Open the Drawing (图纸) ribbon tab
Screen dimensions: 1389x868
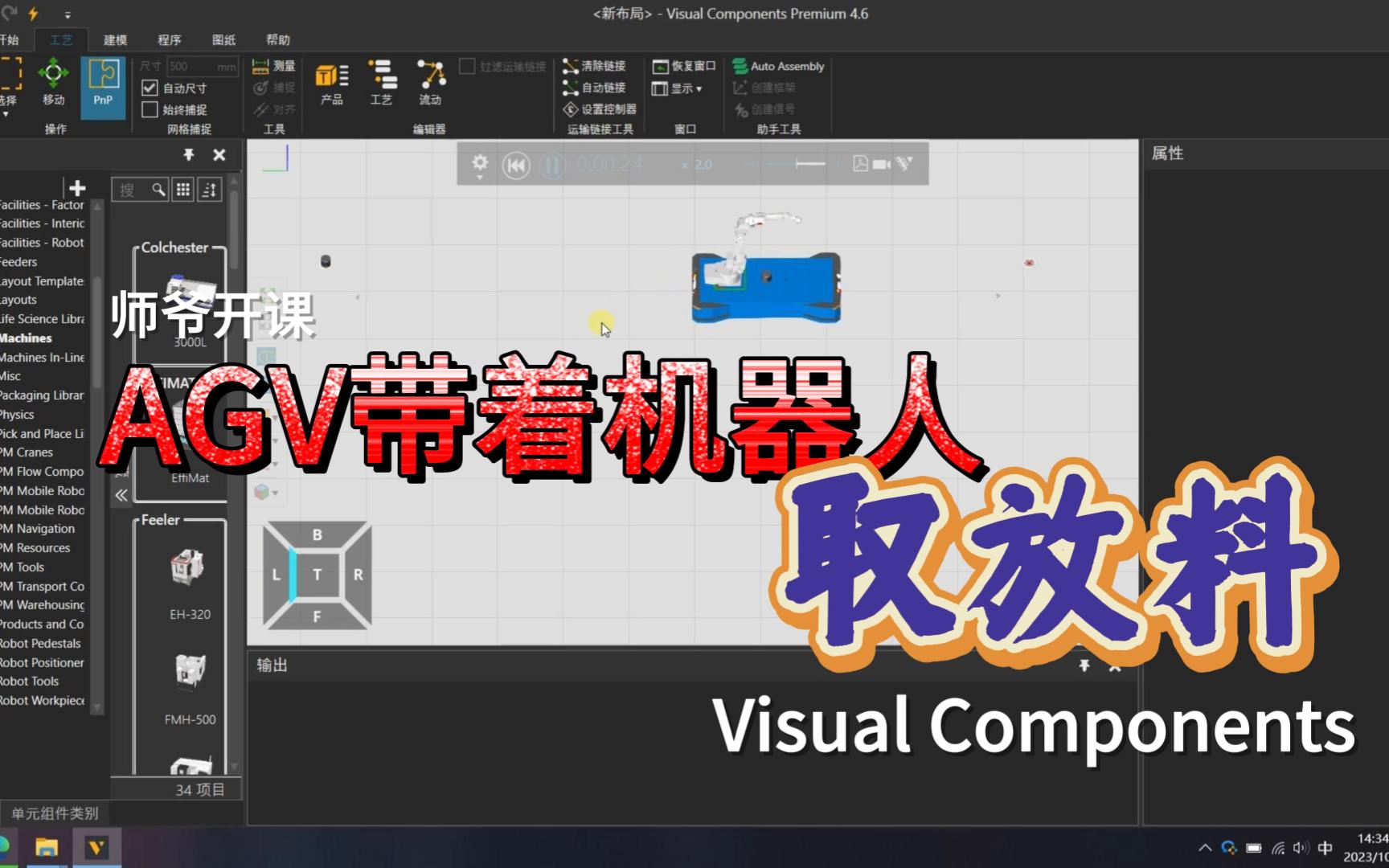click(x=223, y=39)
